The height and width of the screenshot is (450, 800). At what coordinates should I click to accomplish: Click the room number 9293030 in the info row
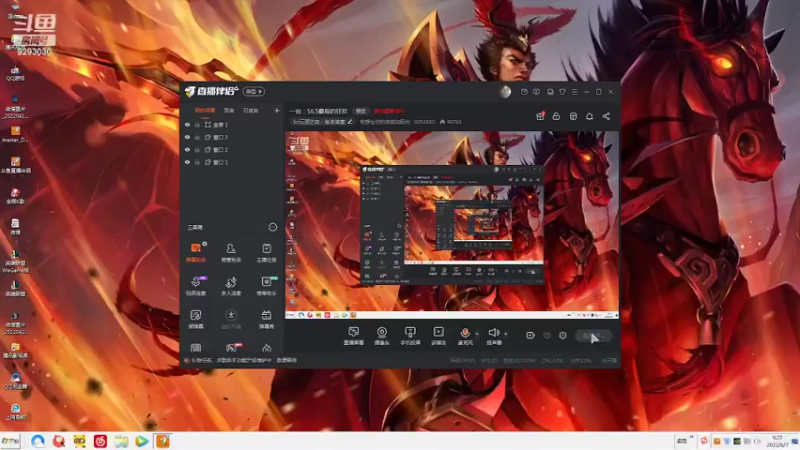point(424,122)
